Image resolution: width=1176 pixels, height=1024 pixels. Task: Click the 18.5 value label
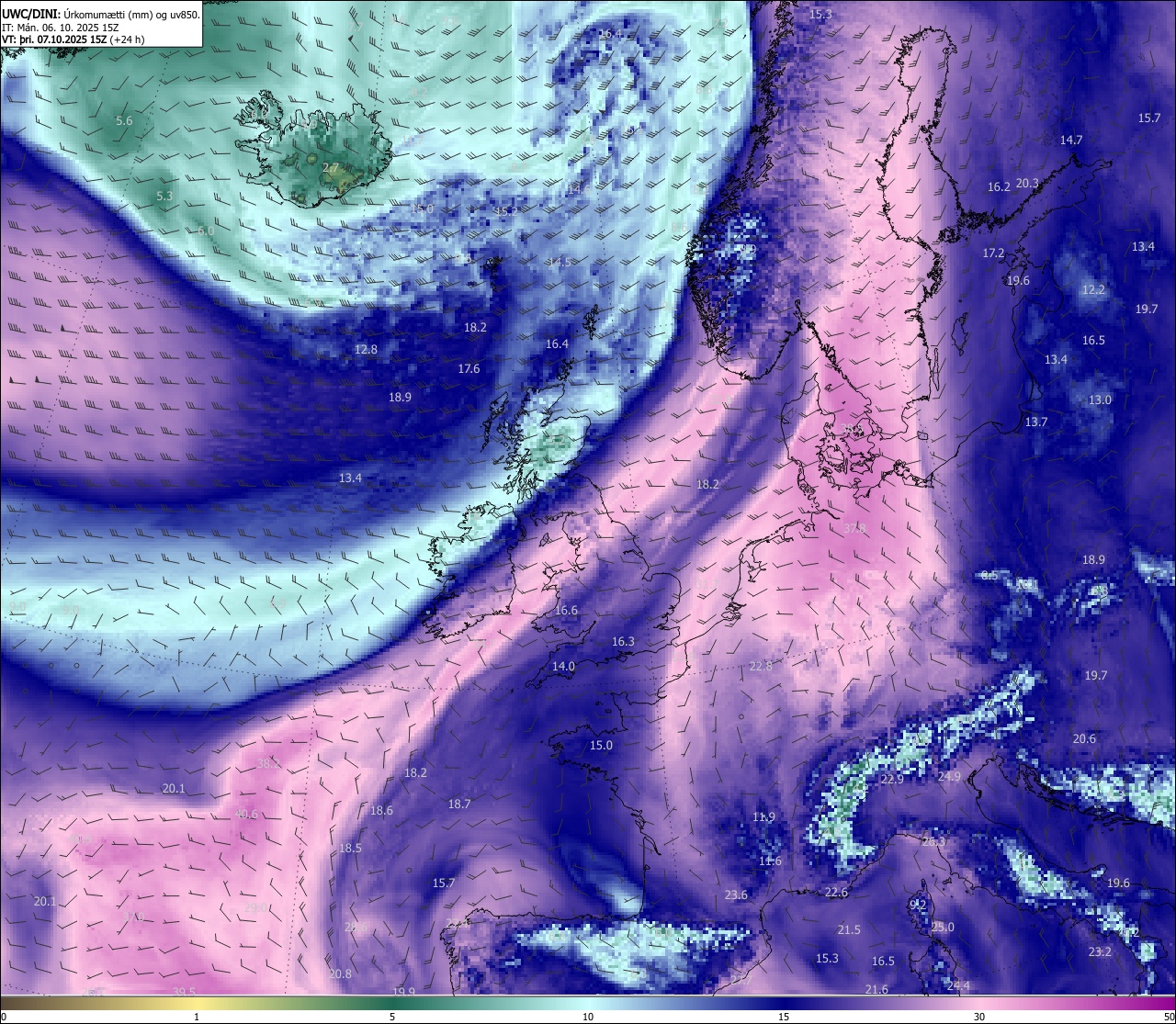[350, 849]
